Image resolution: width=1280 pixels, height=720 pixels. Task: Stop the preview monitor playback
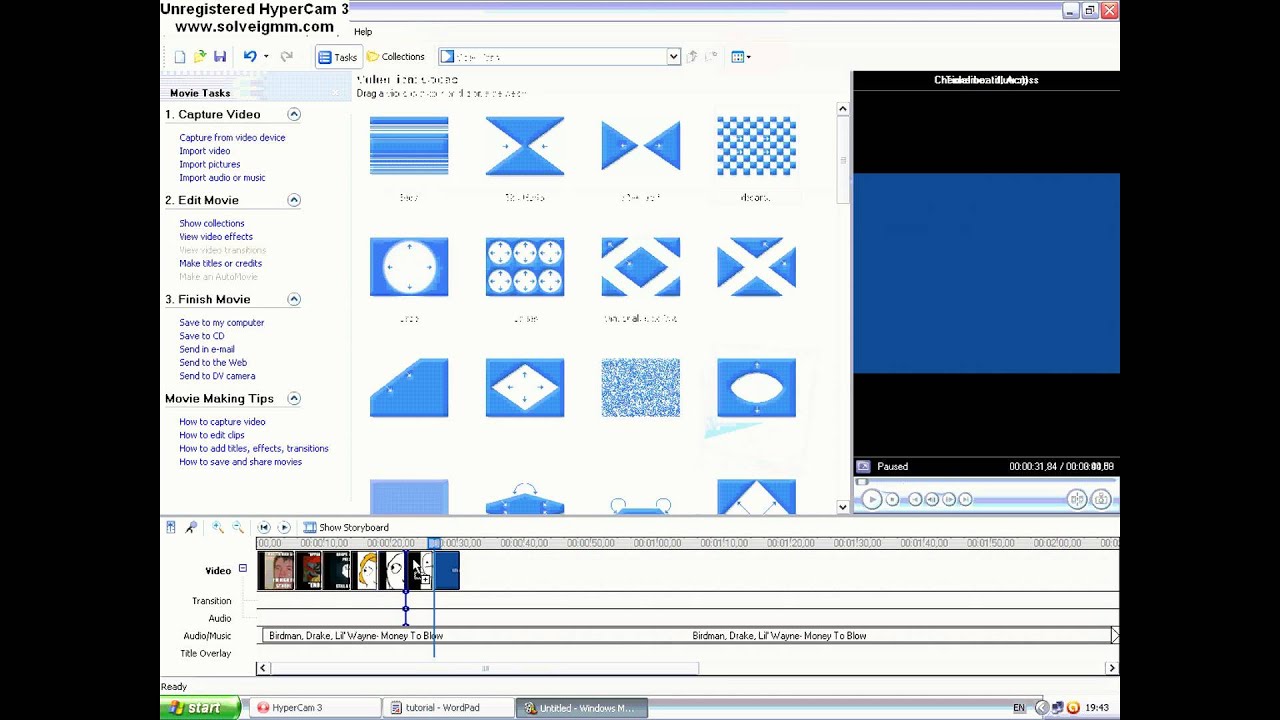pos(892,499)
